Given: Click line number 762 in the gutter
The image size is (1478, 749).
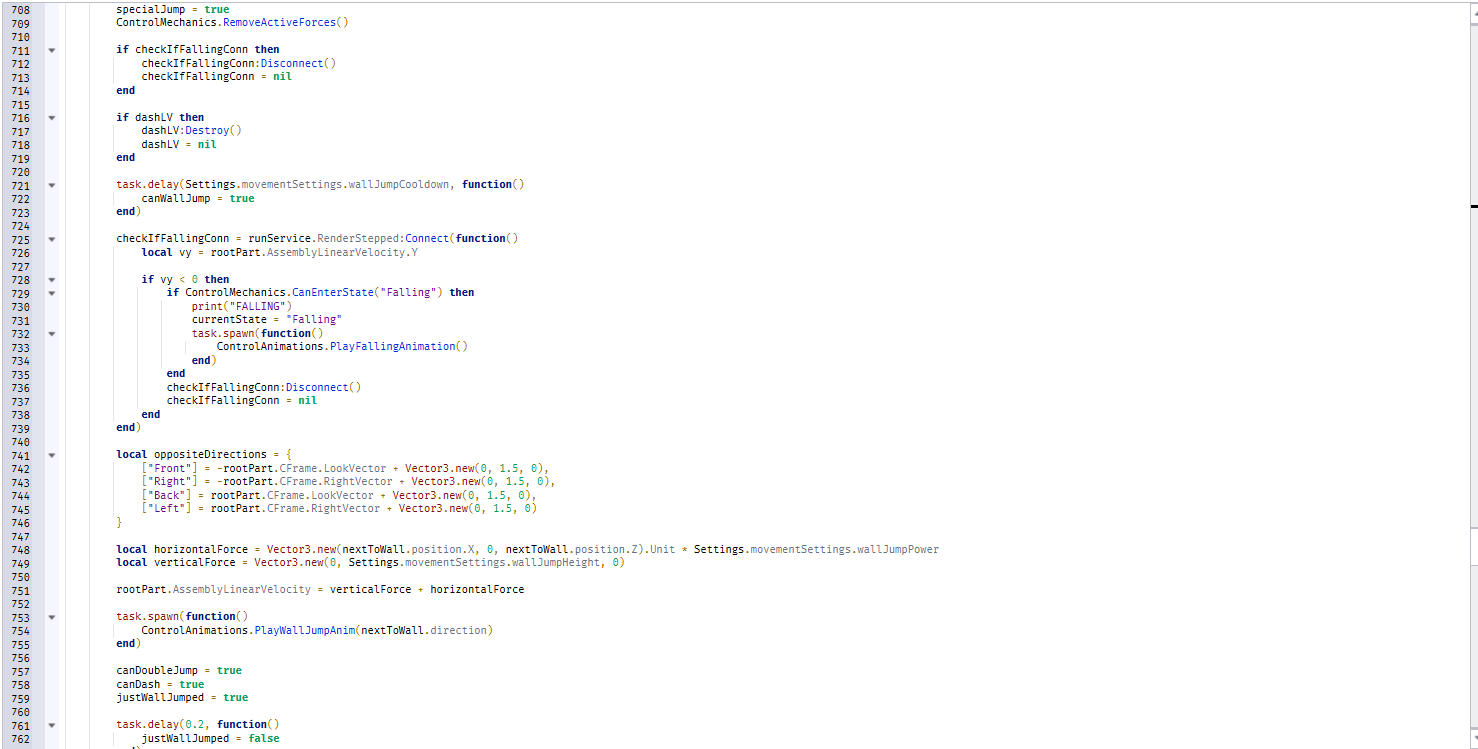Looking at the screenshot, I should [20, 739].
